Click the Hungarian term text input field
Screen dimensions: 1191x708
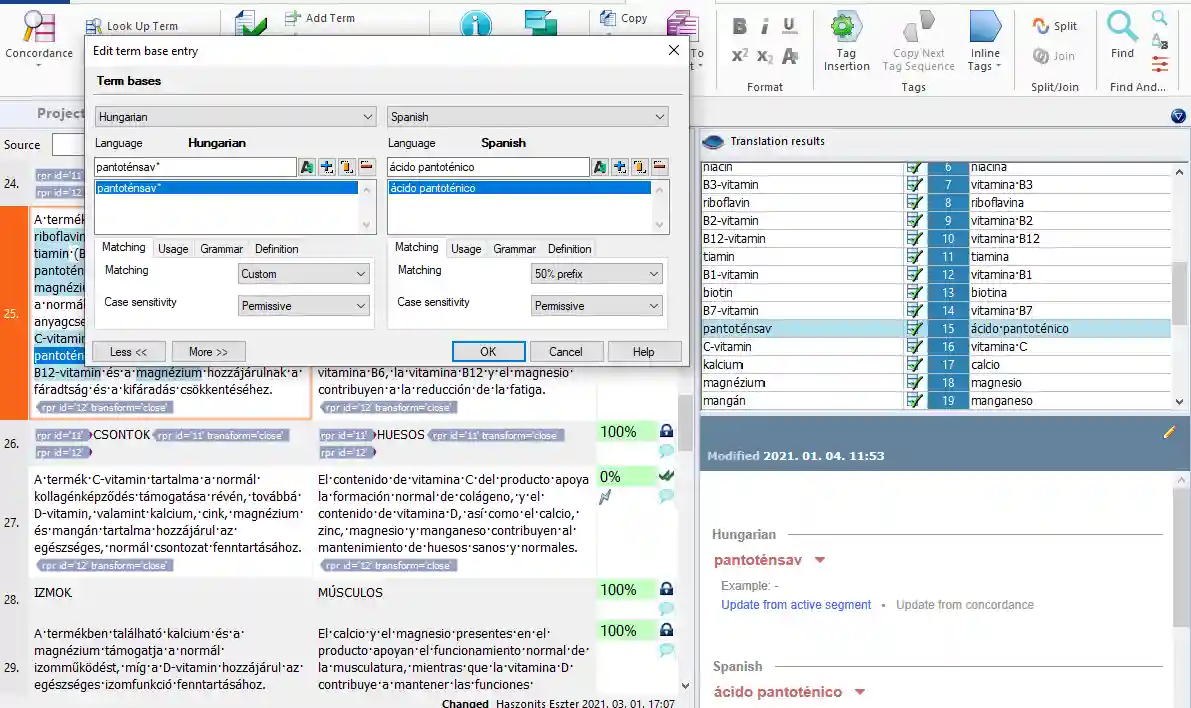point(195,167)
